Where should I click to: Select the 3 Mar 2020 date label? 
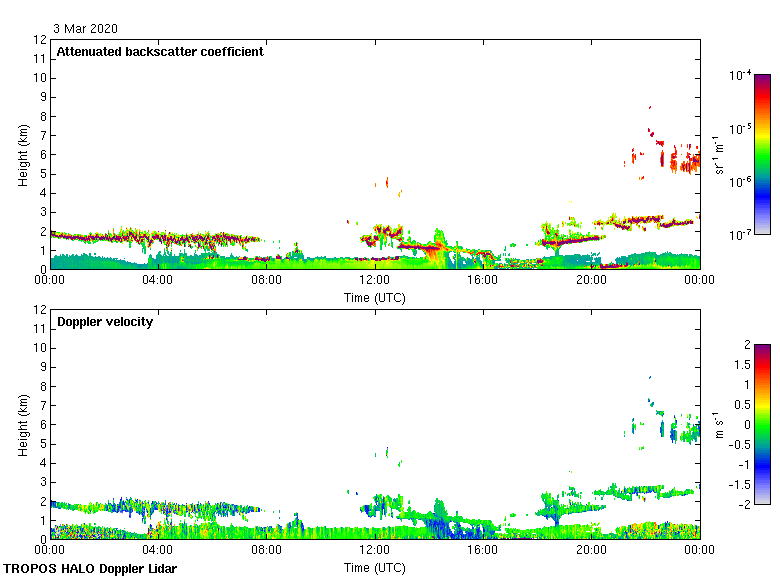point(86,29)
